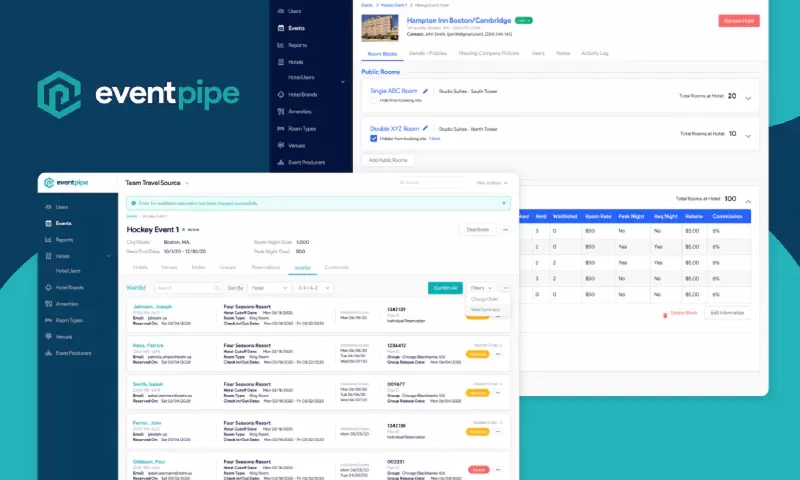Click Hotels icon in back window sidebar
This screenshot has height=480, width=800.
coord(281,62)
